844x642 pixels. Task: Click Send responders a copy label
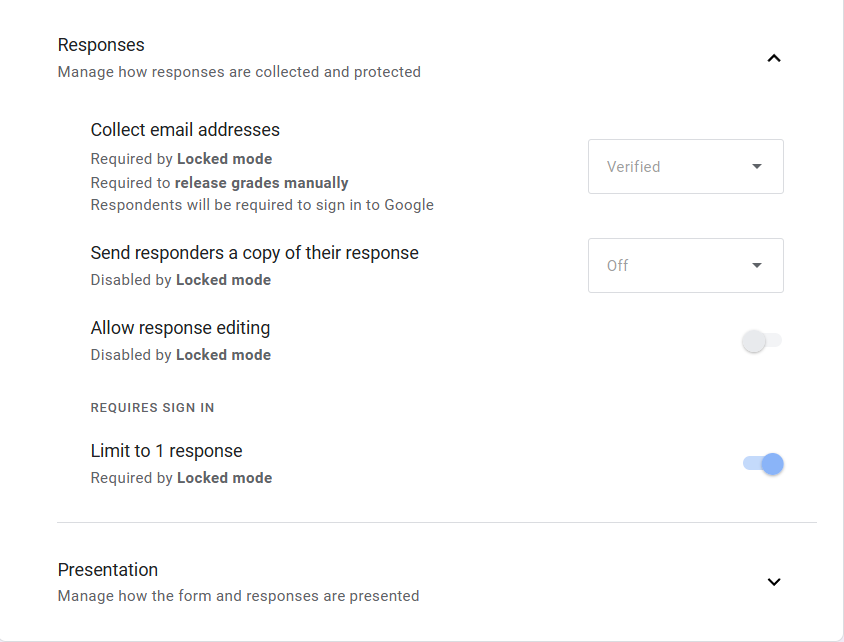(x=255, y=253)
